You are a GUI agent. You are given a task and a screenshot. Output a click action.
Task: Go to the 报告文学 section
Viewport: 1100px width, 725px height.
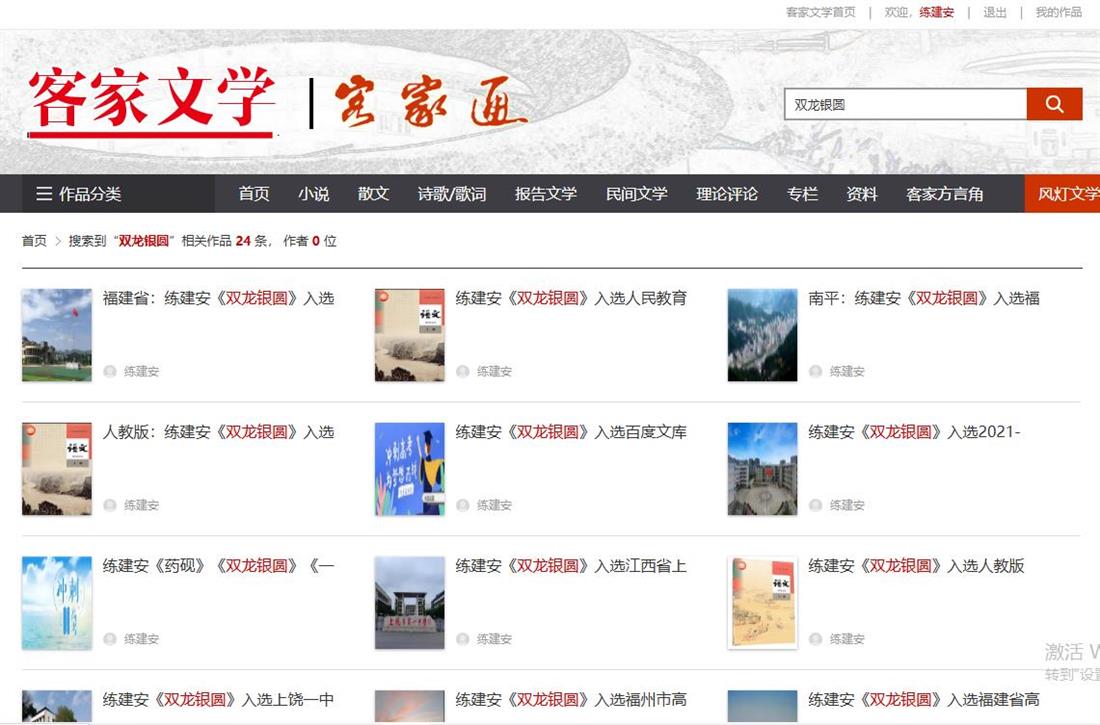pyautogui.click(x=546, y=194)
